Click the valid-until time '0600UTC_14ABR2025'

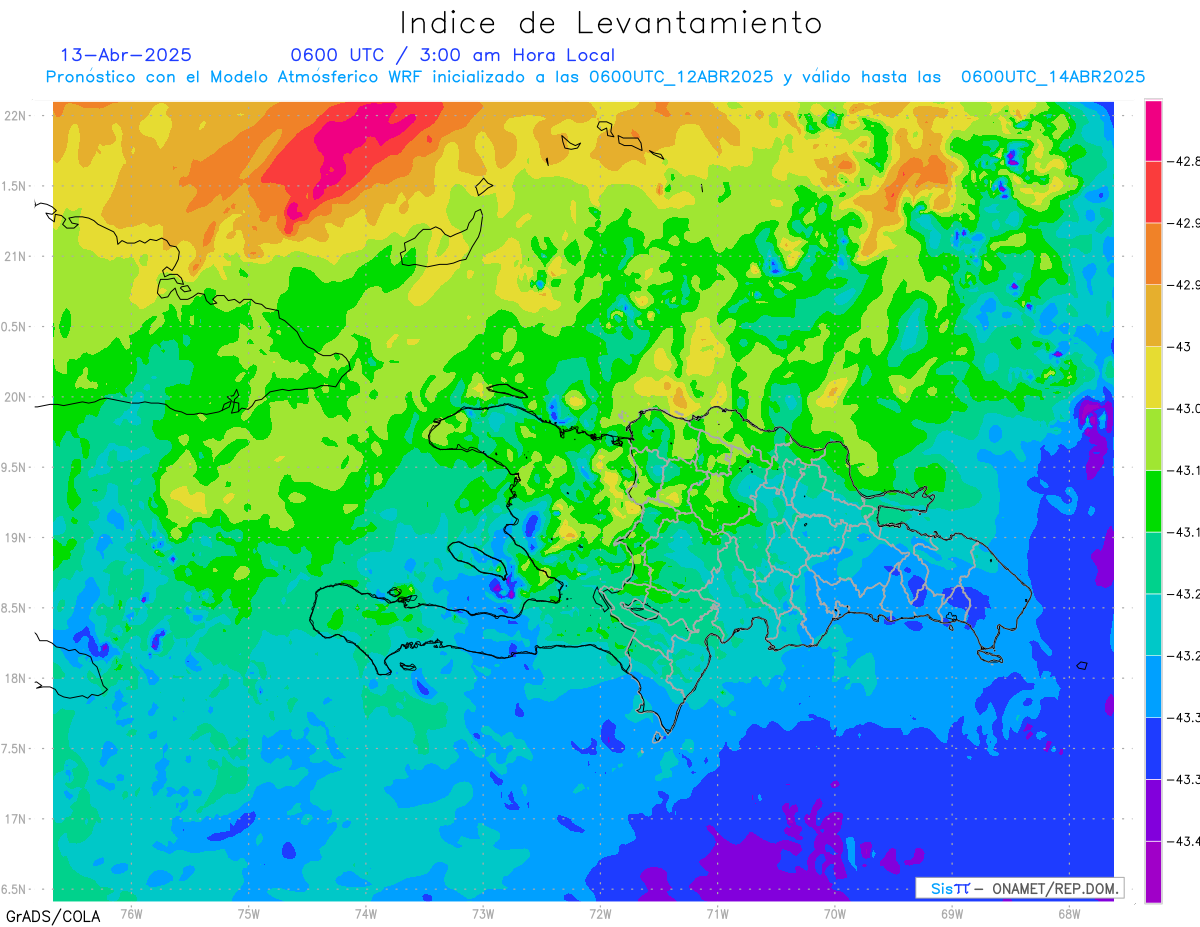(1053, 77)
